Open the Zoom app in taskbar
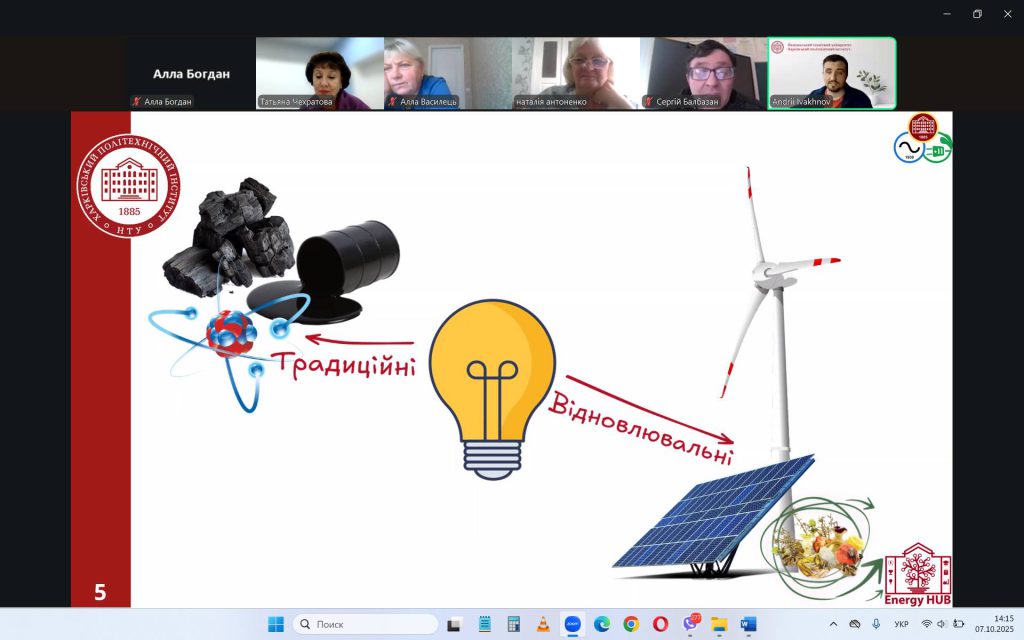 [x=572, y=624]
